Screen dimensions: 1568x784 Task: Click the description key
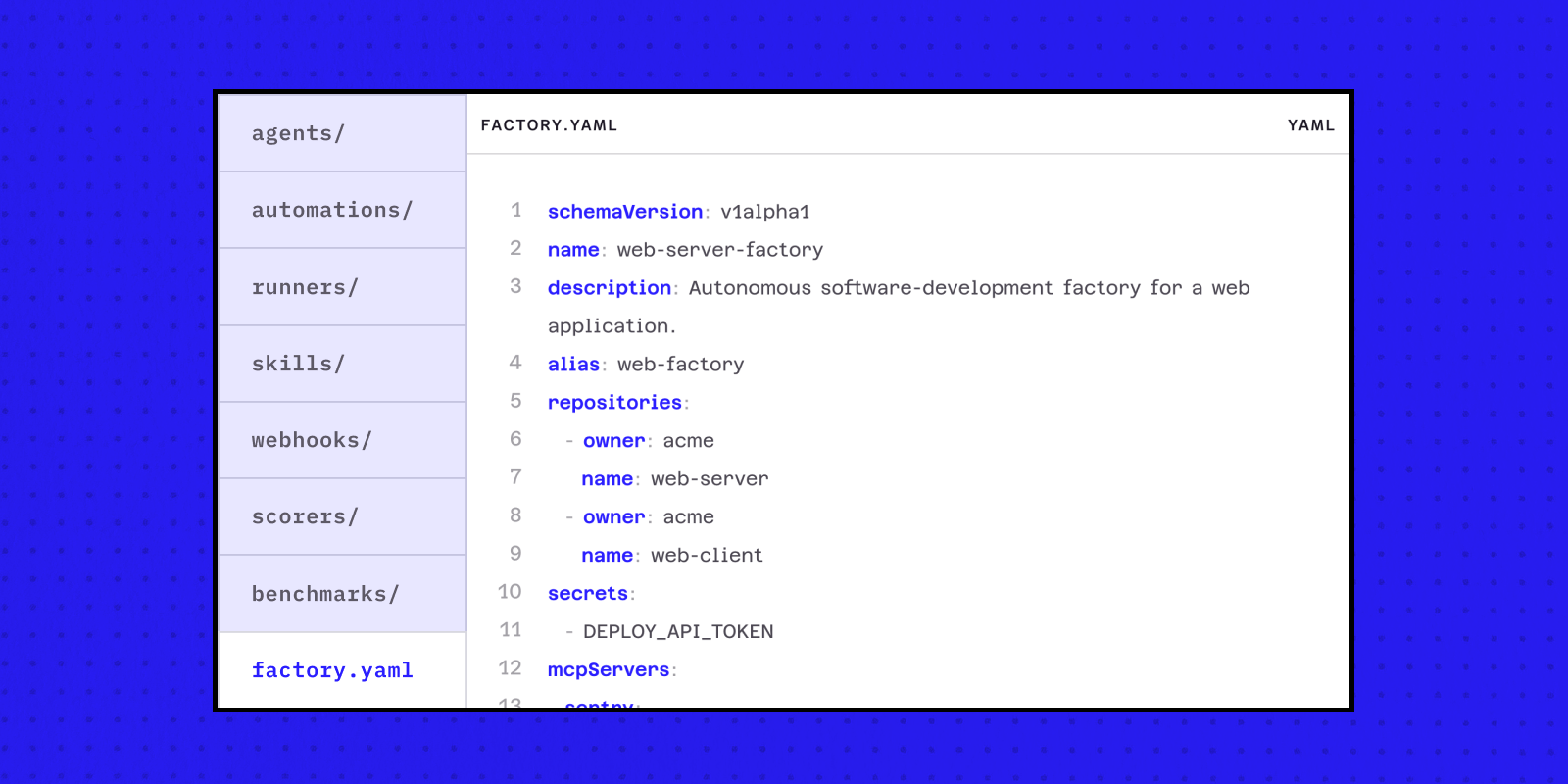[x=610, y=288]
